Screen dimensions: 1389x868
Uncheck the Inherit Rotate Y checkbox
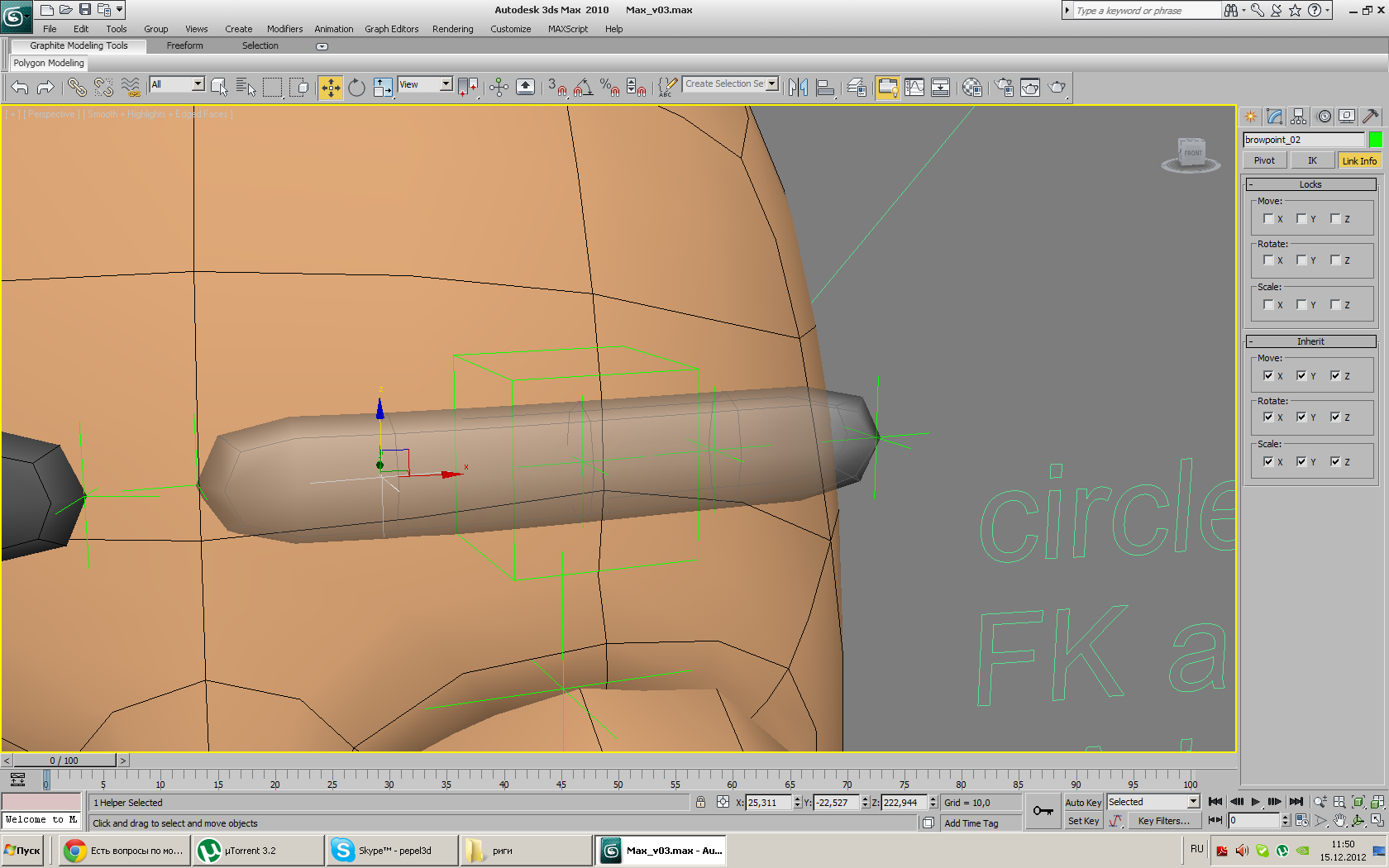1301,417
